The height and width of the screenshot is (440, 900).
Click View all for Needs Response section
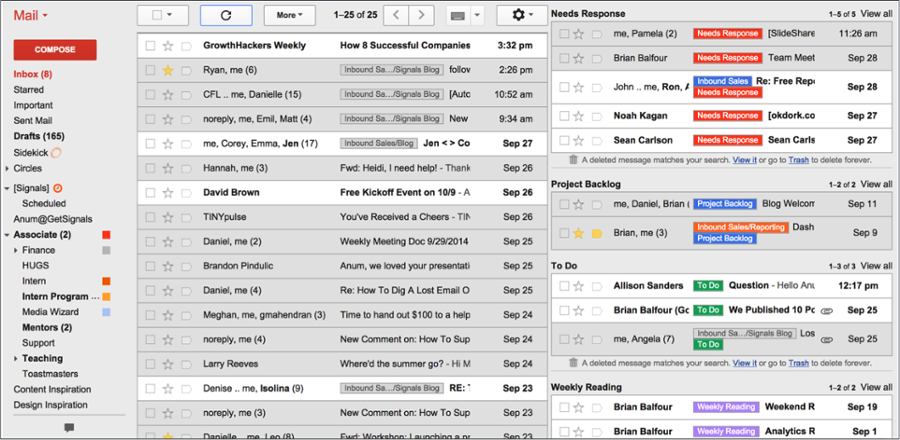[876, 14]
